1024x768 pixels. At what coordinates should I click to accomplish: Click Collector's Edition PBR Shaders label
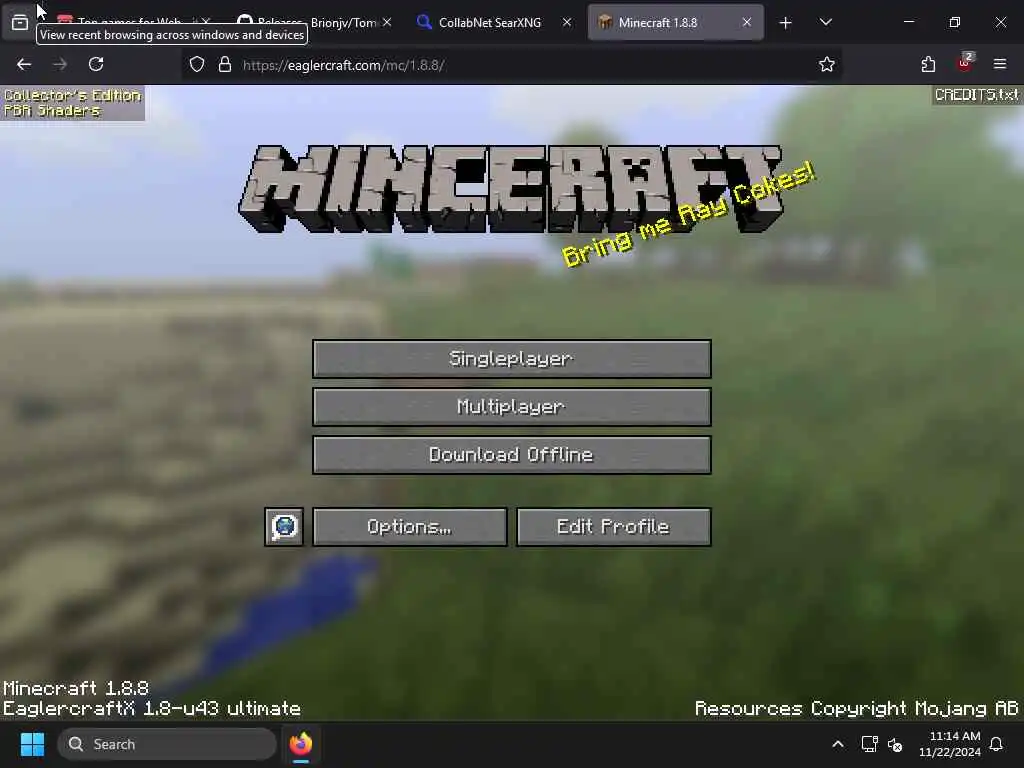72,103
